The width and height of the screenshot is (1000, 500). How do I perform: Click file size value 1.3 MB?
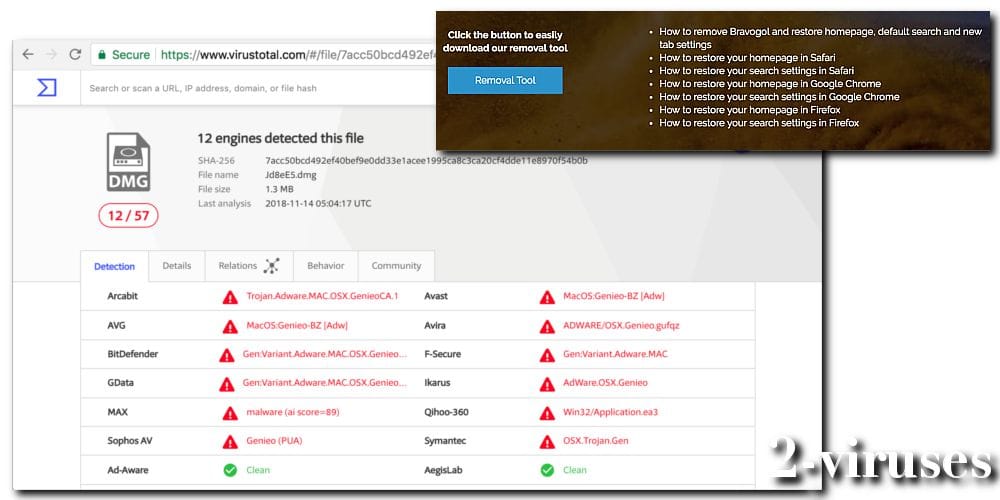coord(279,189)
